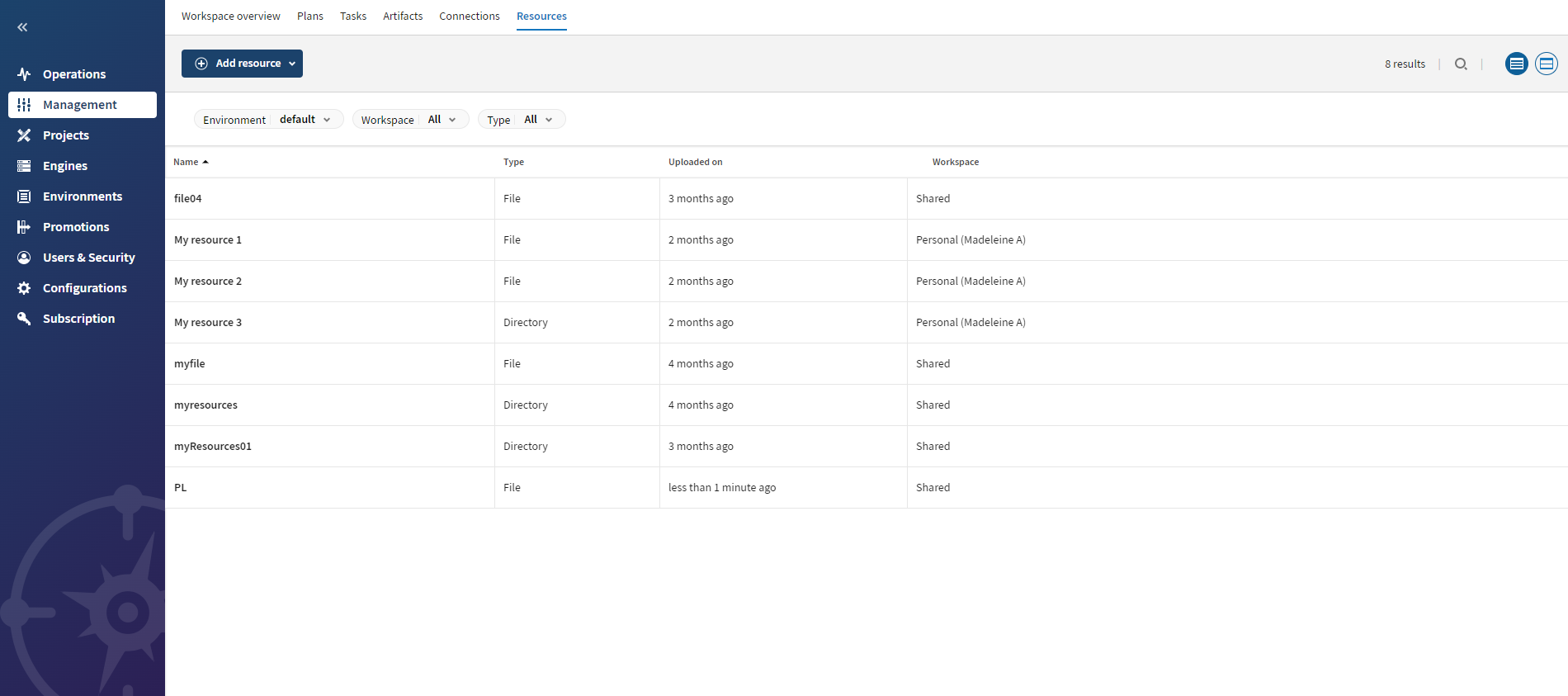Click the Projects tools icon in the sidebar
Screen dimensions: 1568x696
(24, 135)
